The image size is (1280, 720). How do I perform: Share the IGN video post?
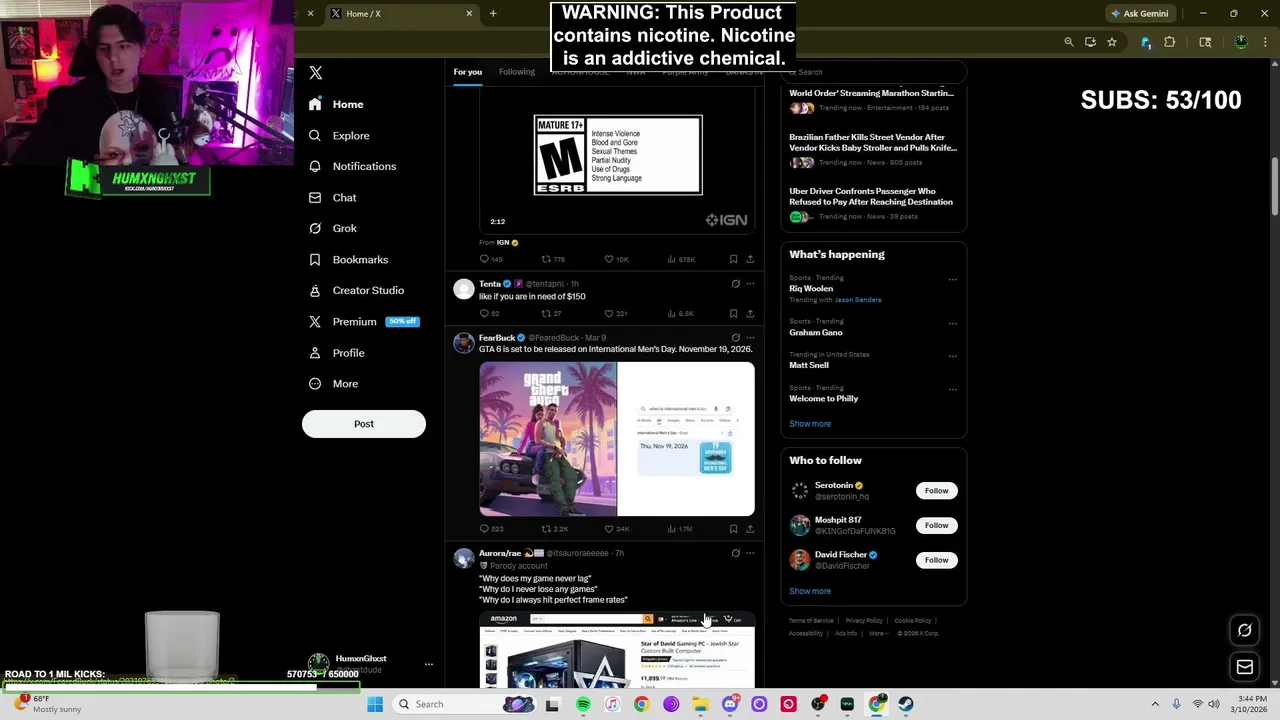click(750, 259)
